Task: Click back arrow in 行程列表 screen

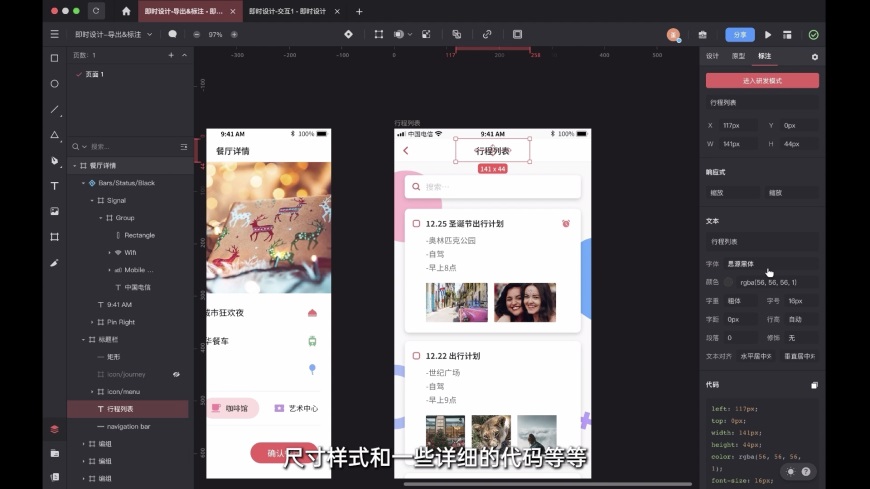Action: point(406,151)
